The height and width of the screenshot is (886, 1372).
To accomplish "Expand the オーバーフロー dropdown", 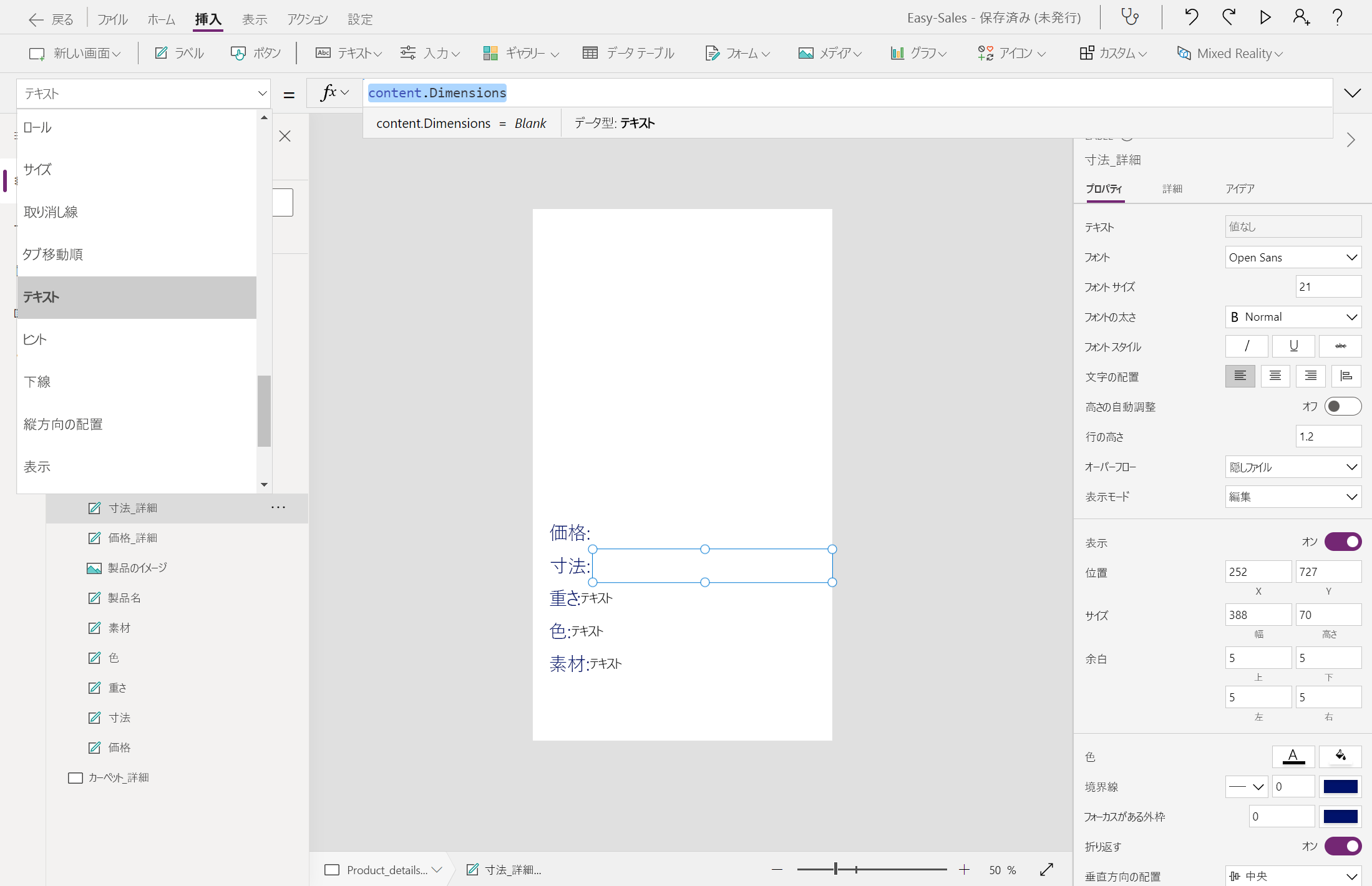I will 1293,467.
